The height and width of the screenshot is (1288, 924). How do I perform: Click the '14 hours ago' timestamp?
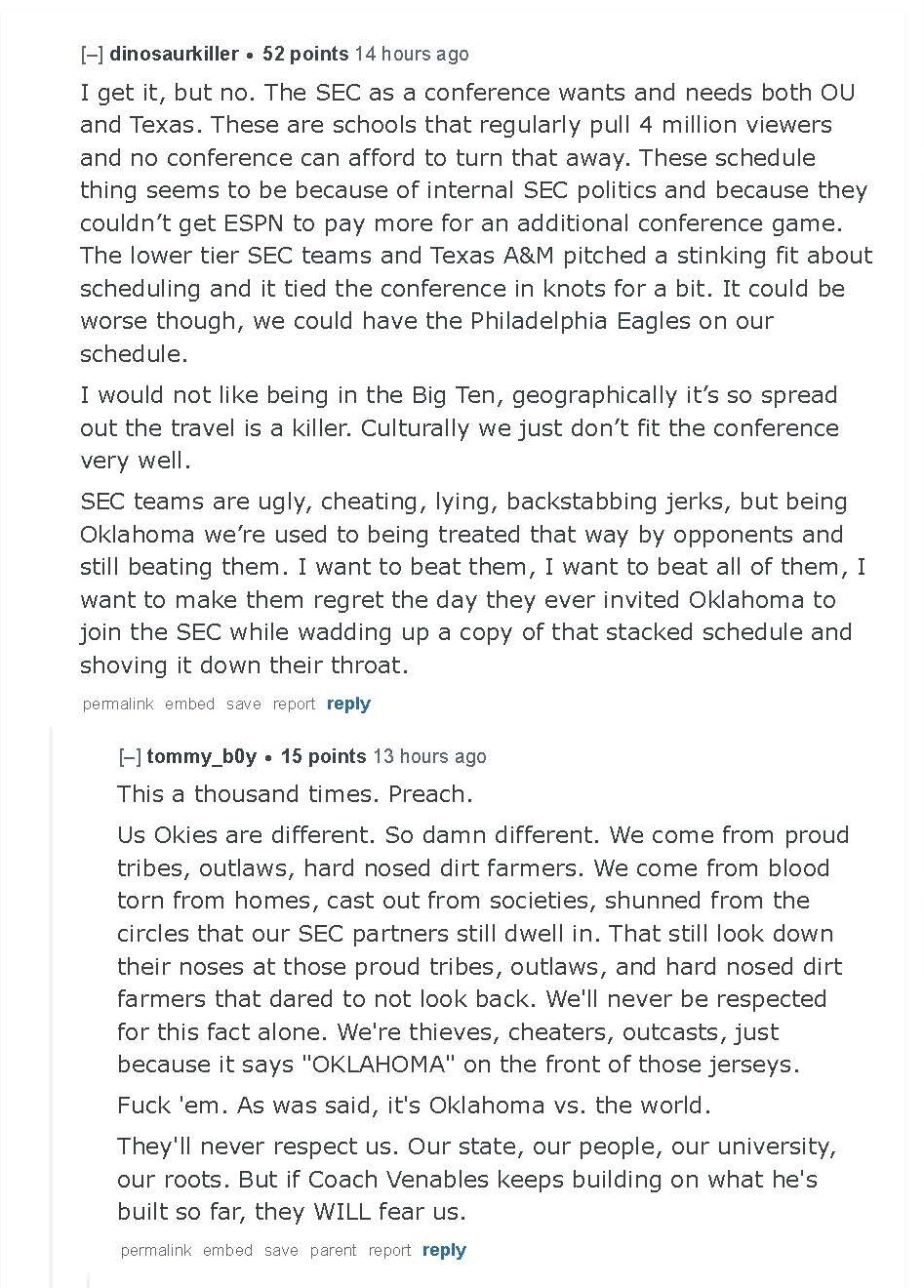click(412, 54)
